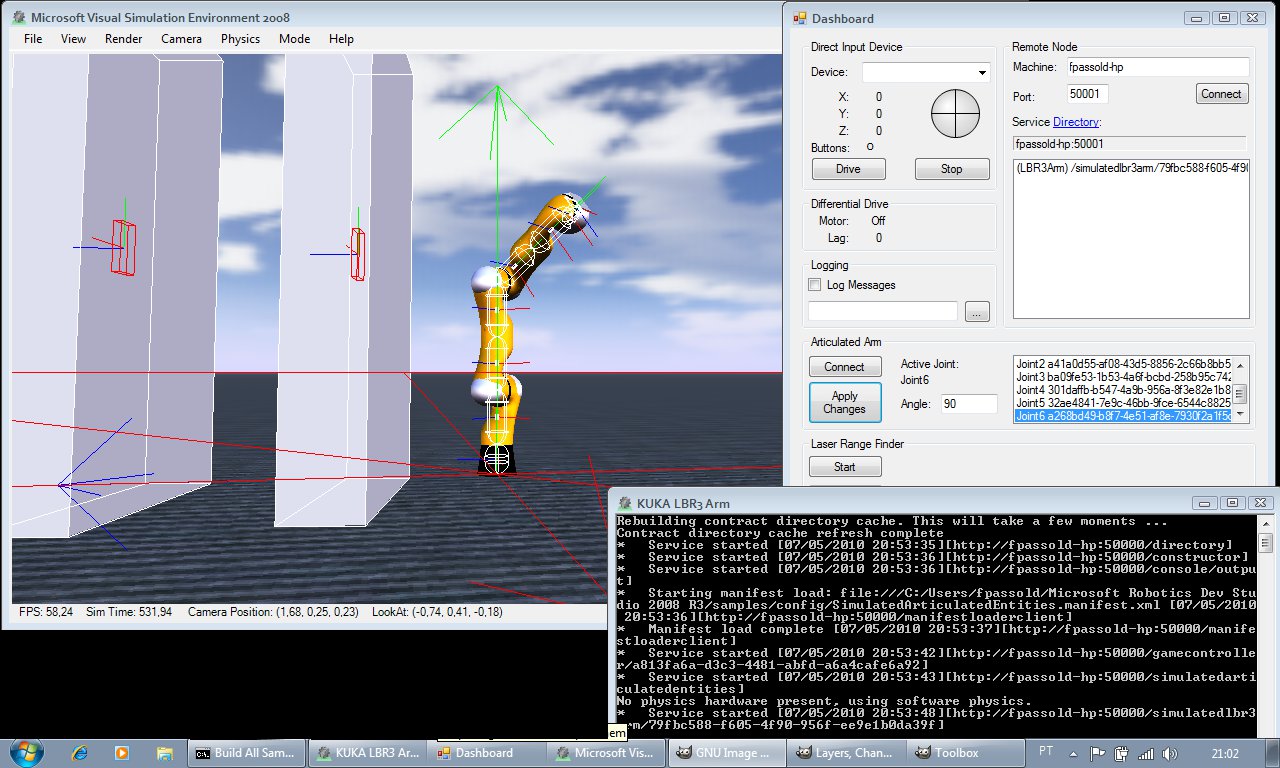Open the Service Directory link
This screenshot has height=768, width=1280.
coord(1076,122)
